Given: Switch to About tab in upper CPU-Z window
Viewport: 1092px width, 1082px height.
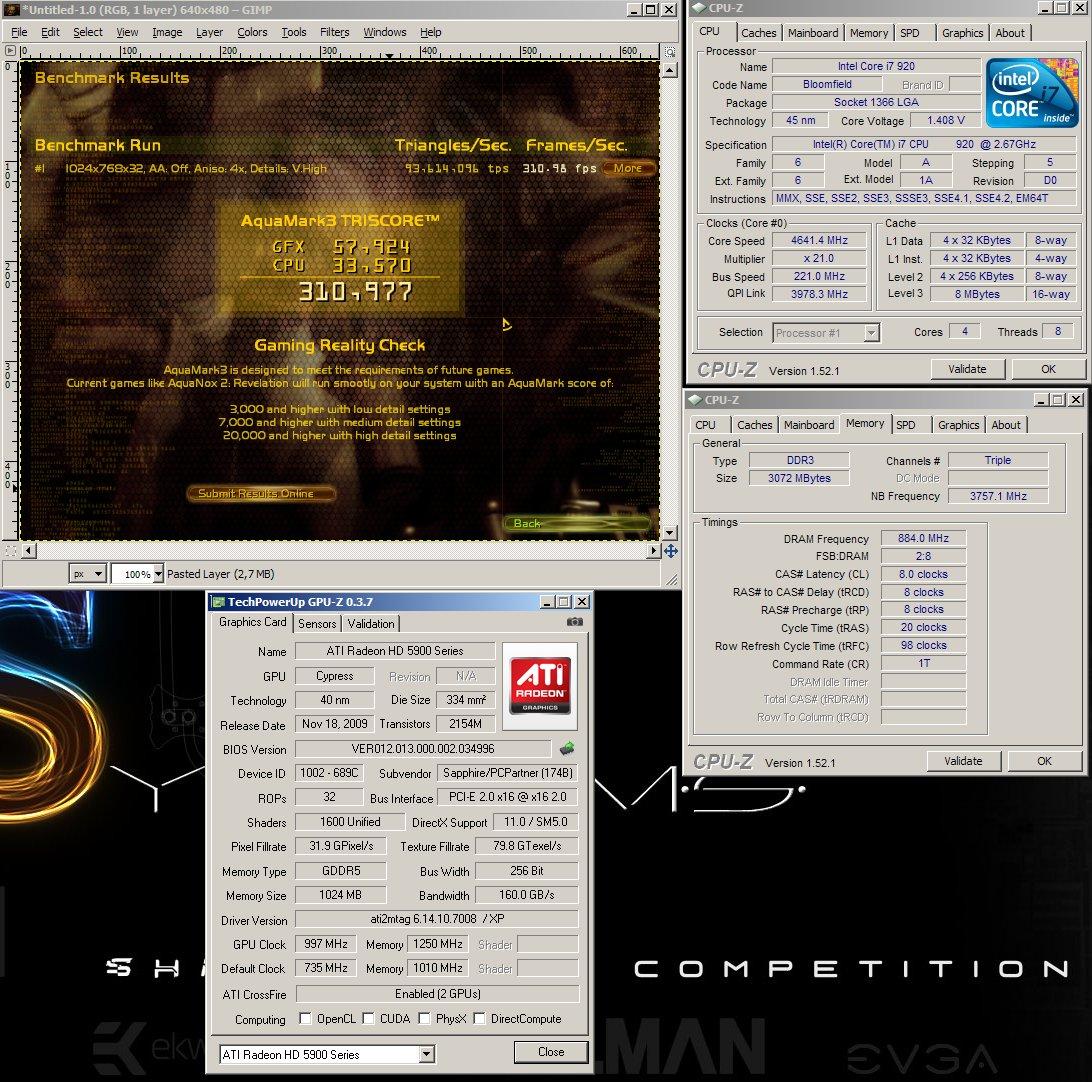Looking at the screenshot, I should [x=1010, y=33].
